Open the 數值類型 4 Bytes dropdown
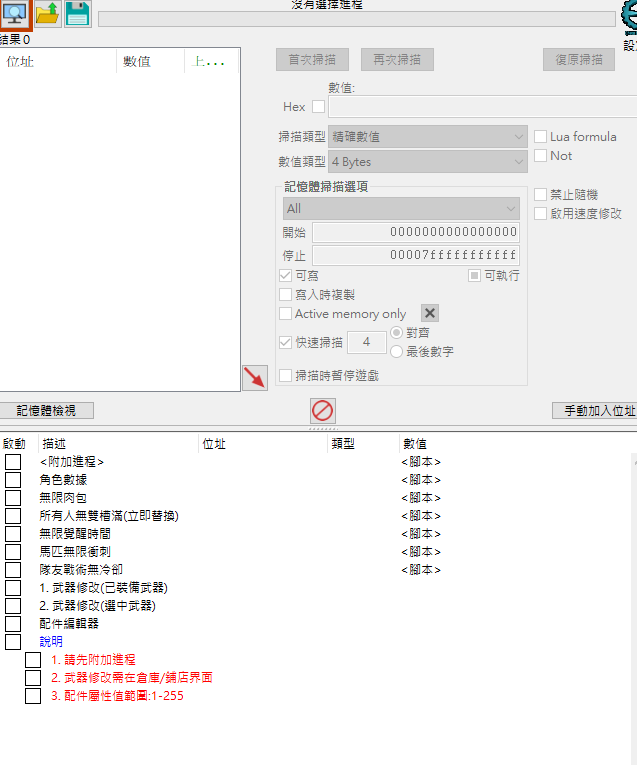637x765 pixels. pos(428,162)
